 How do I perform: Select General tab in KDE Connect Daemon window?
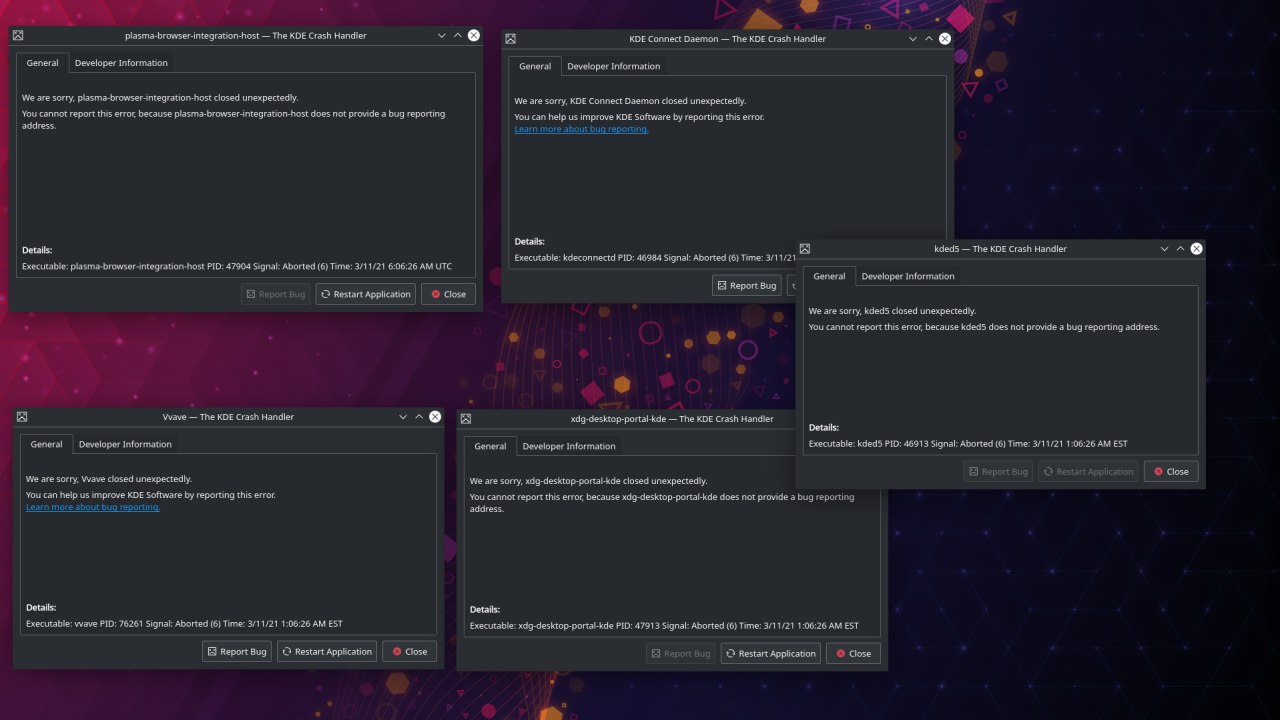tap(535, 66)
